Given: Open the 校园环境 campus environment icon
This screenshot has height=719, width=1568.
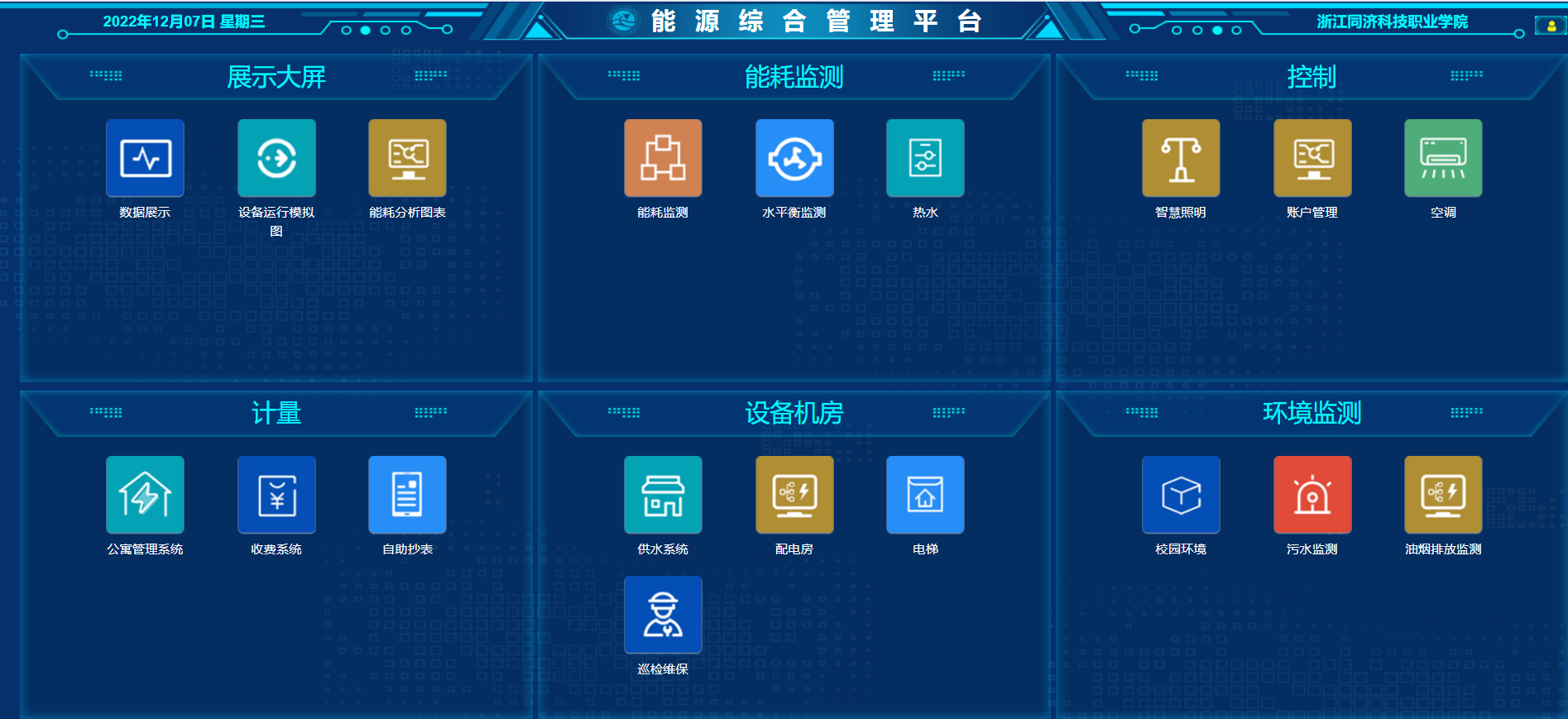Looking at the screenshot, I should click(1181, 495).
